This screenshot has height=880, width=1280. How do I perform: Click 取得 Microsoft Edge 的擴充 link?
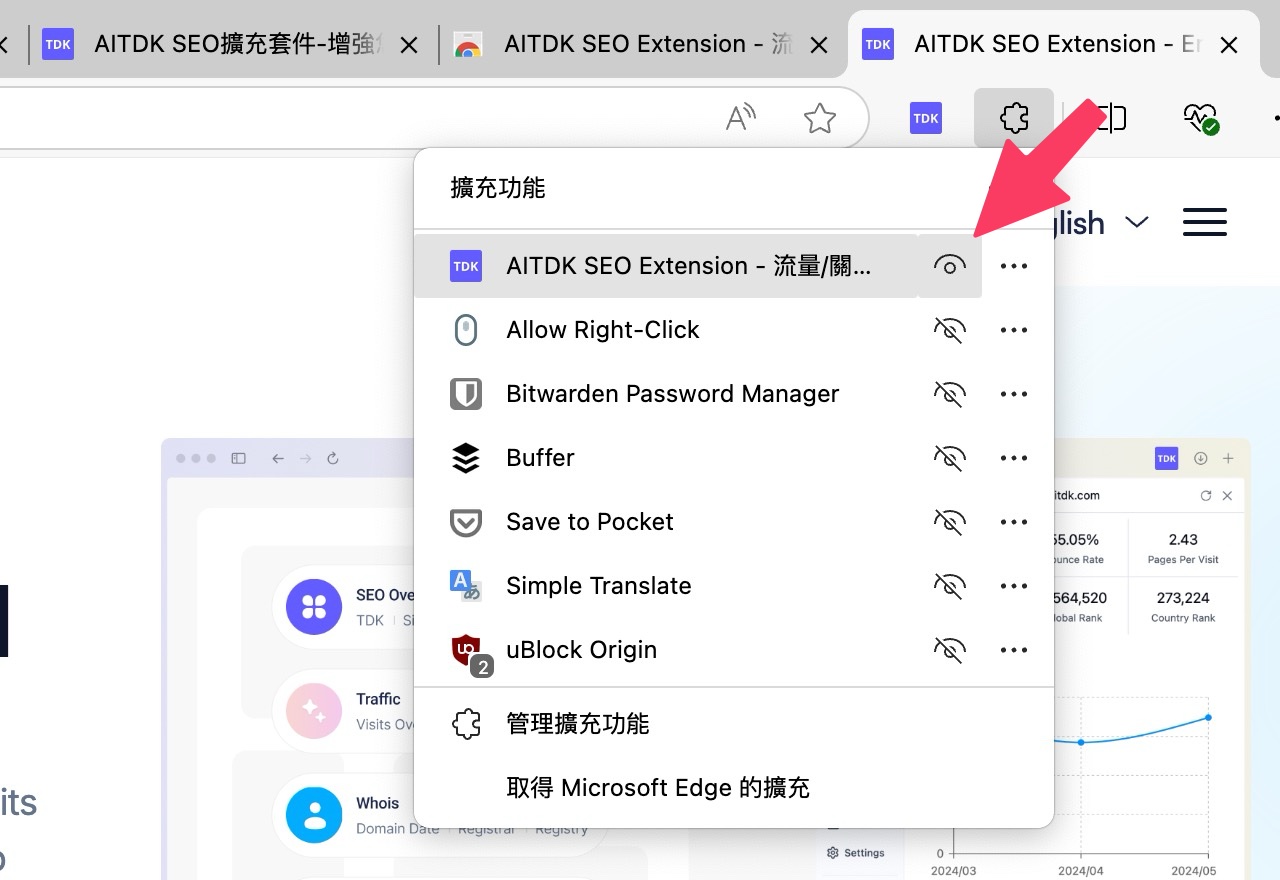734,788
